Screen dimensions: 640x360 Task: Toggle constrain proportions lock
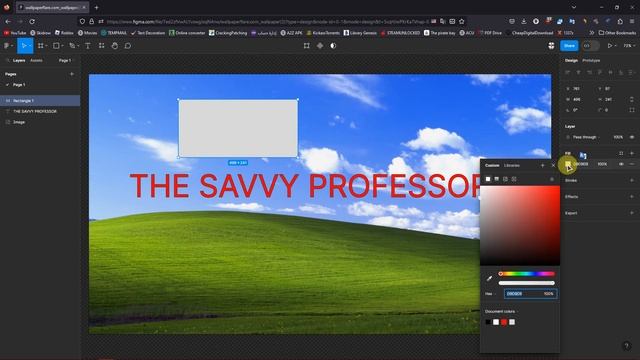coord(632,99)
